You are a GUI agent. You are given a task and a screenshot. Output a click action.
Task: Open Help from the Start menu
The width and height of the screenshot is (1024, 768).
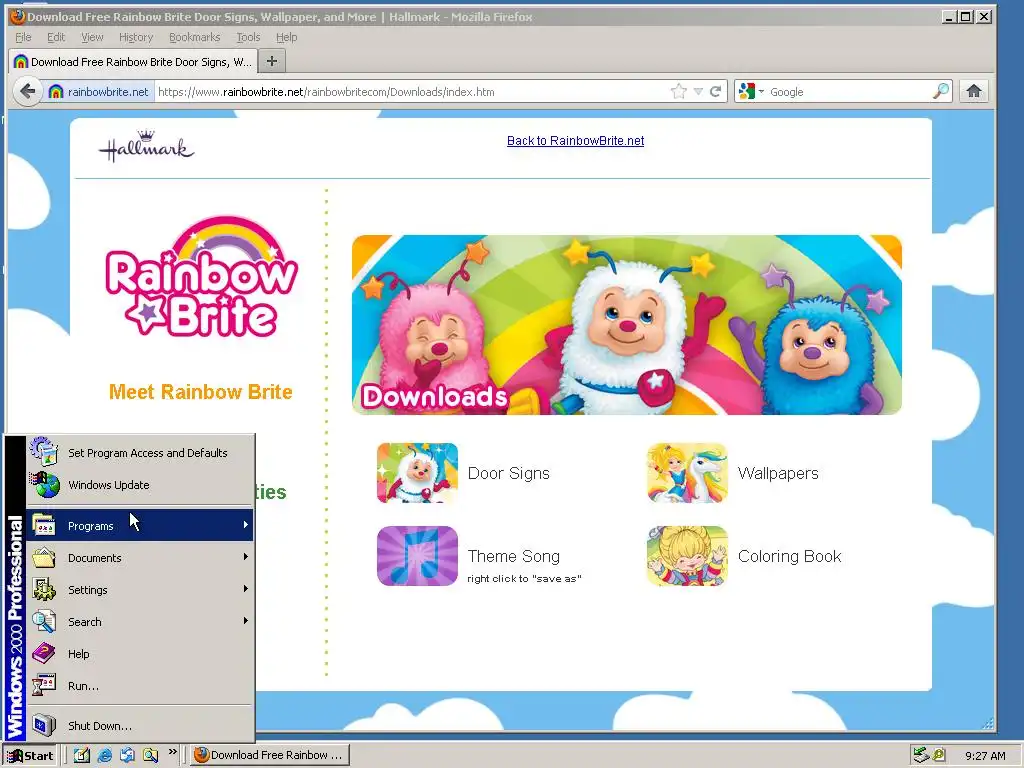click(140, 653)
